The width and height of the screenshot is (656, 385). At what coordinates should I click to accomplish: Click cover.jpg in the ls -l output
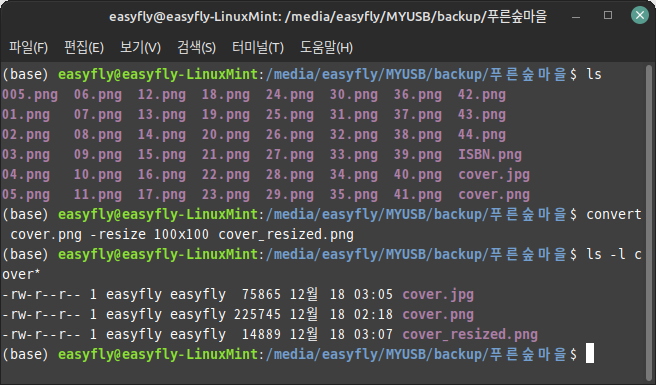click(x=438, y=295)
